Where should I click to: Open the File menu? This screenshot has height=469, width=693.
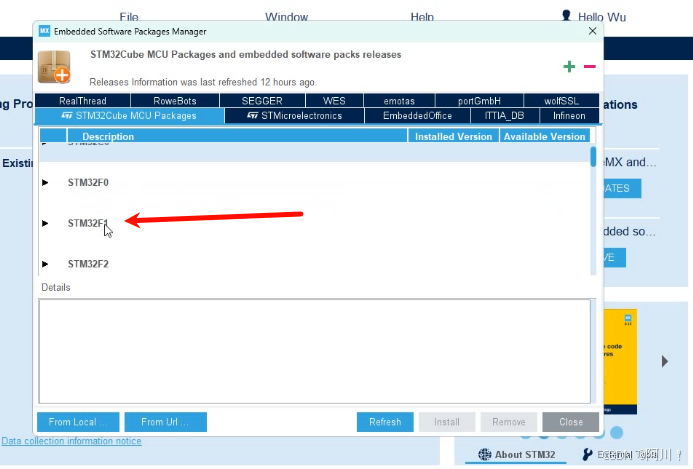click(129, 17)
